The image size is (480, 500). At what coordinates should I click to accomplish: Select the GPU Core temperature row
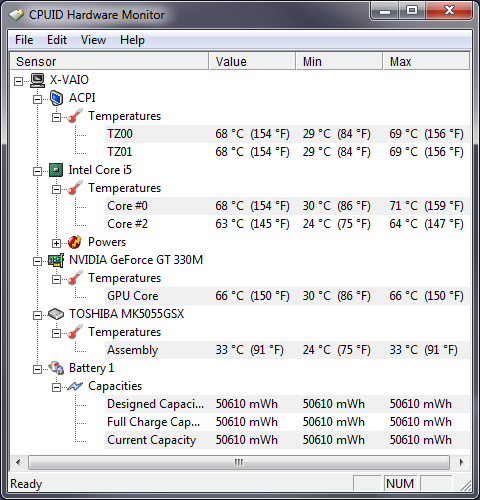(287, 296)
